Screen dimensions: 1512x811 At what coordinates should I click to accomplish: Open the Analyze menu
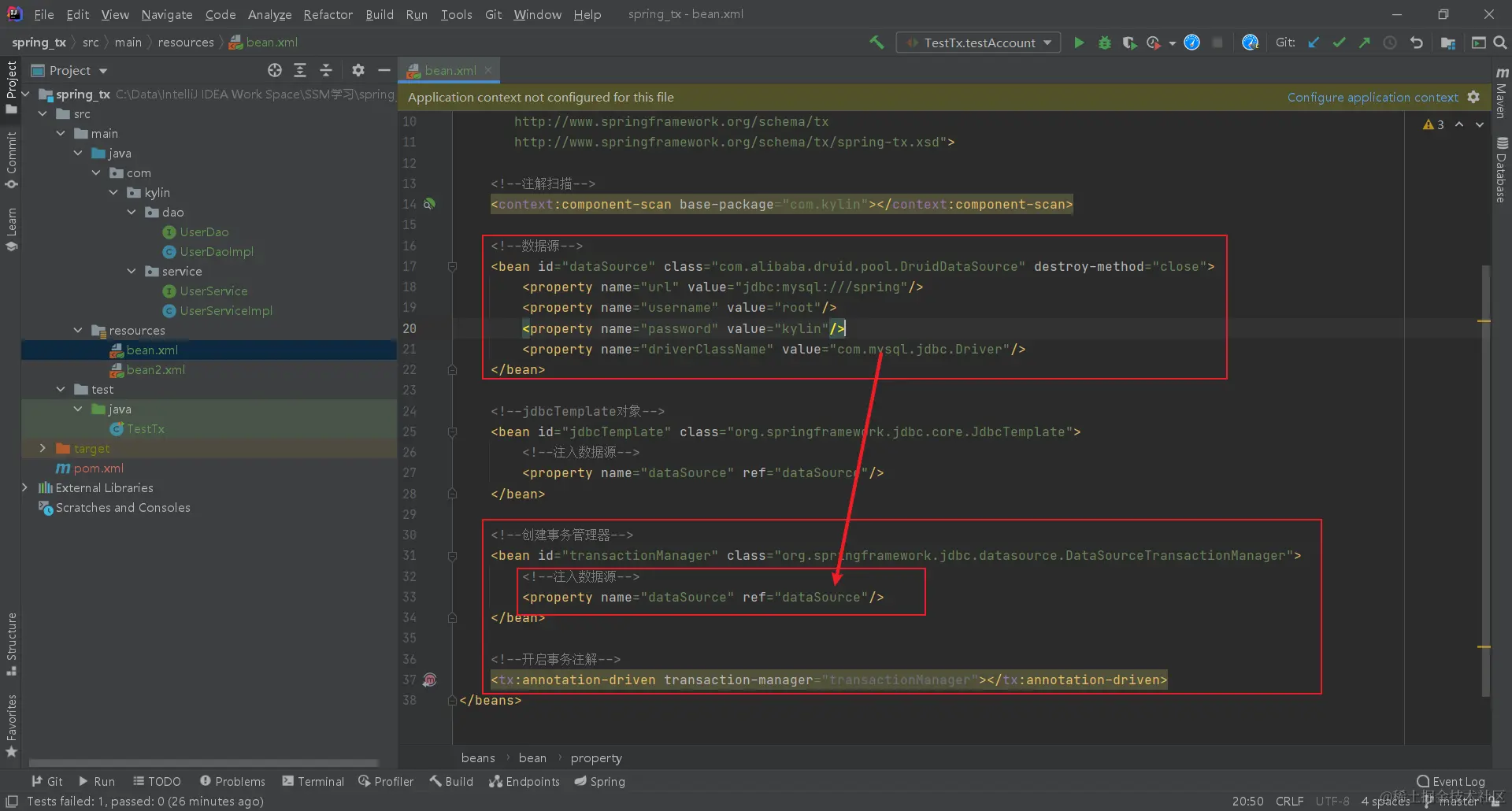pos(269,14)
